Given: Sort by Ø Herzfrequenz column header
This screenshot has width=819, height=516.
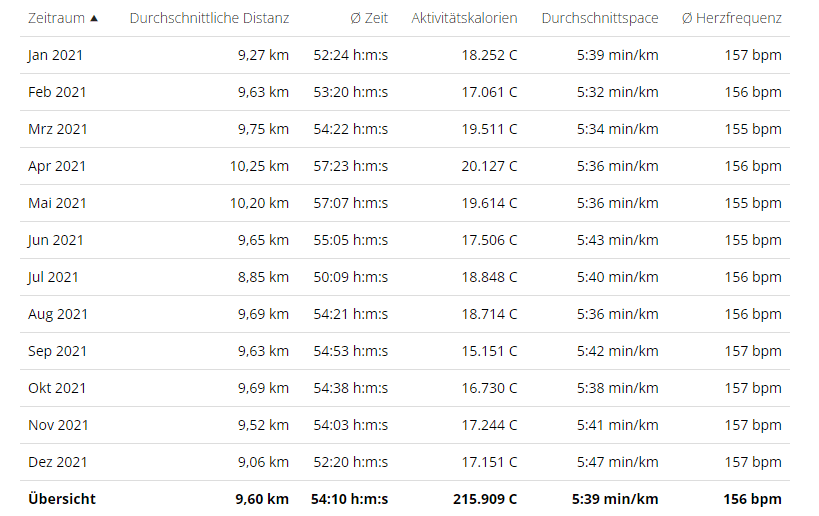Looking at the screenshot, I should pyautogui.click(x=731, y=18).
